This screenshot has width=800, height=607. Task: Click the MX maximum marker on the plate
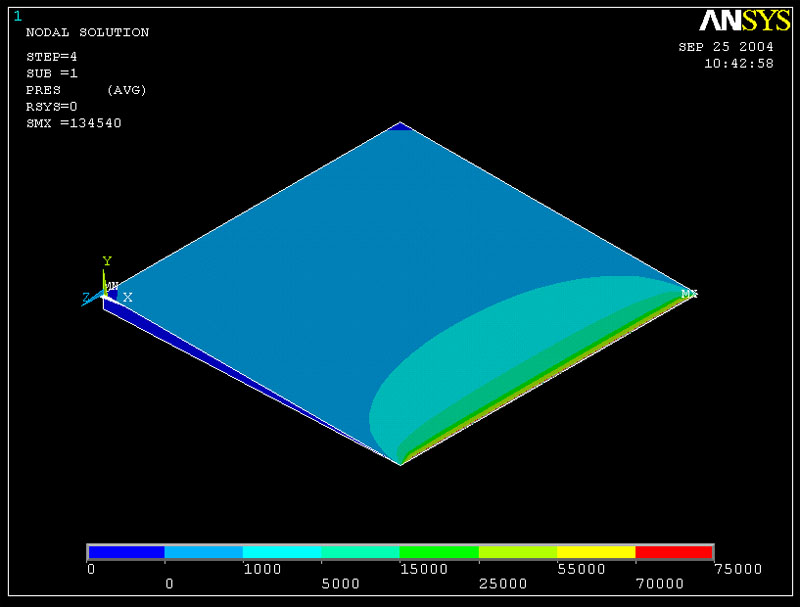pyautogui.click(x=689, y=294)
